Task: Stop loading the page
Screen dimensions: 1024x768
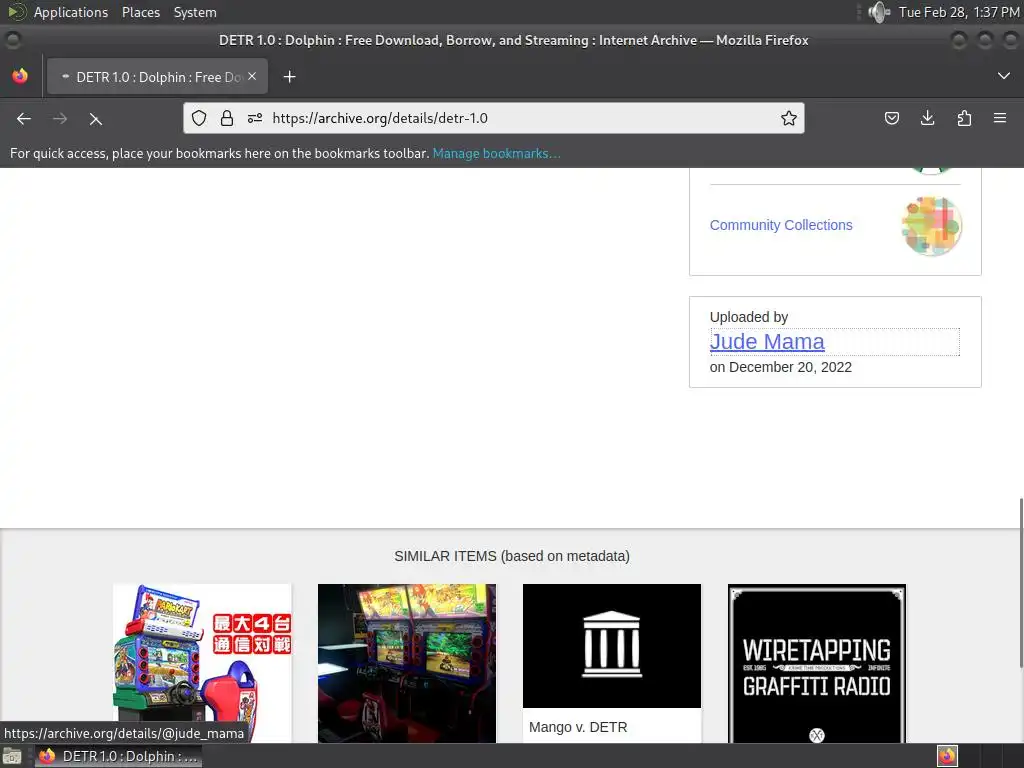Action: (x=95, y=119)
